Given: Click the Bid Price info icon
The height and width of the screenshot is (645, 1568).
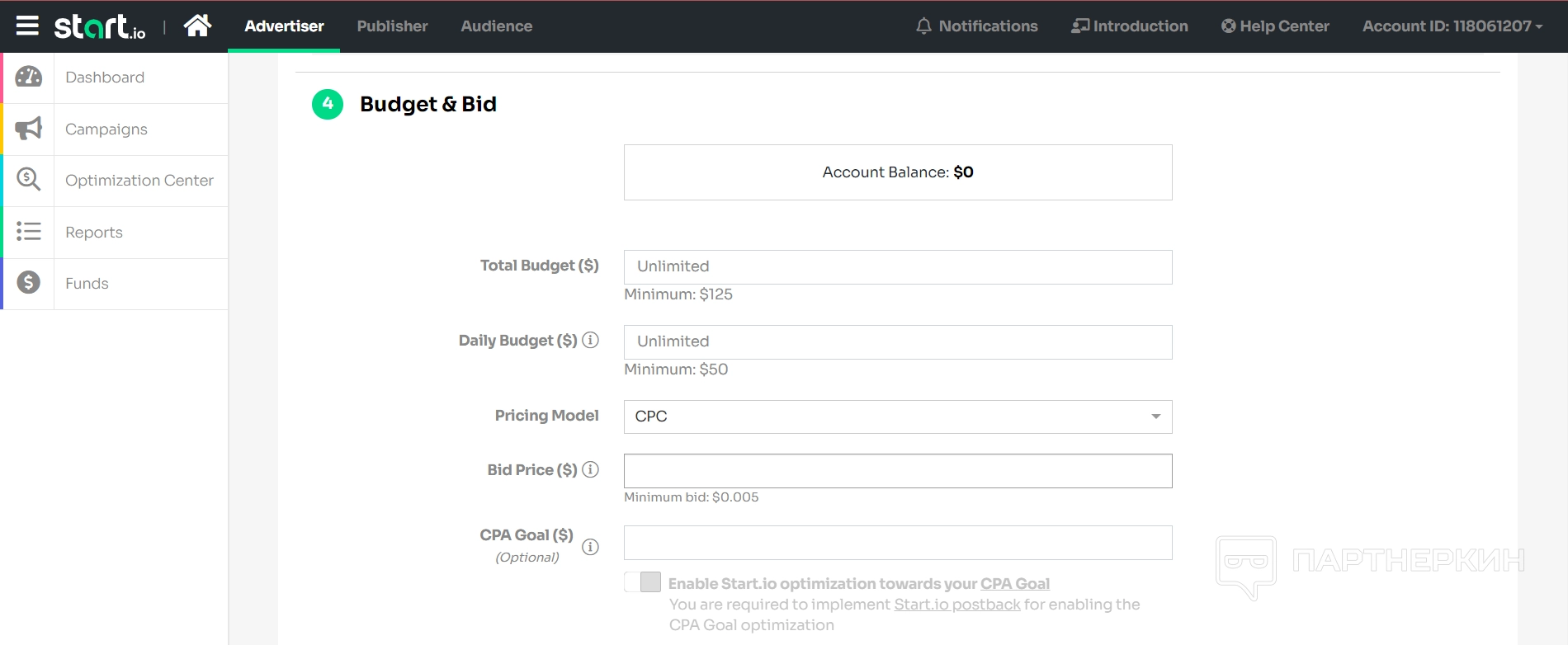Looking at the screenshot, I should [x=590, y=469].
